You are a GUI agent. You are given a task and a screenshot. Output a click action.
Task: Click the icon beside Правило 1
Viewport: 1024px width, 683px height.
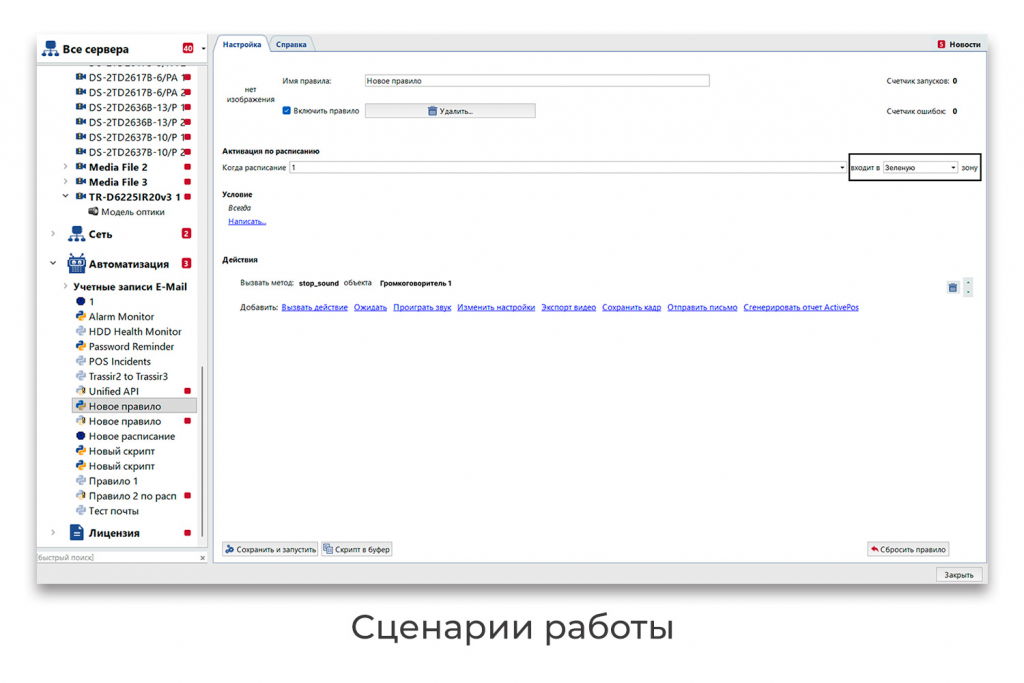(81, 481)
